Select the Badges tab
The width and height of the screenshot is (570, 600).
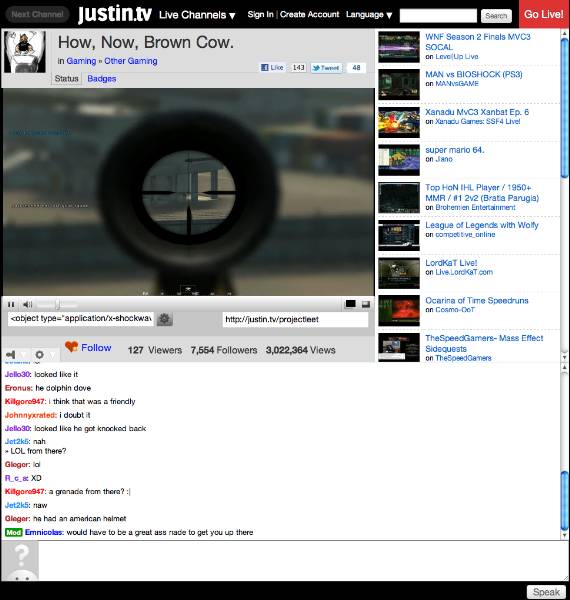click(x=102, y=78)
